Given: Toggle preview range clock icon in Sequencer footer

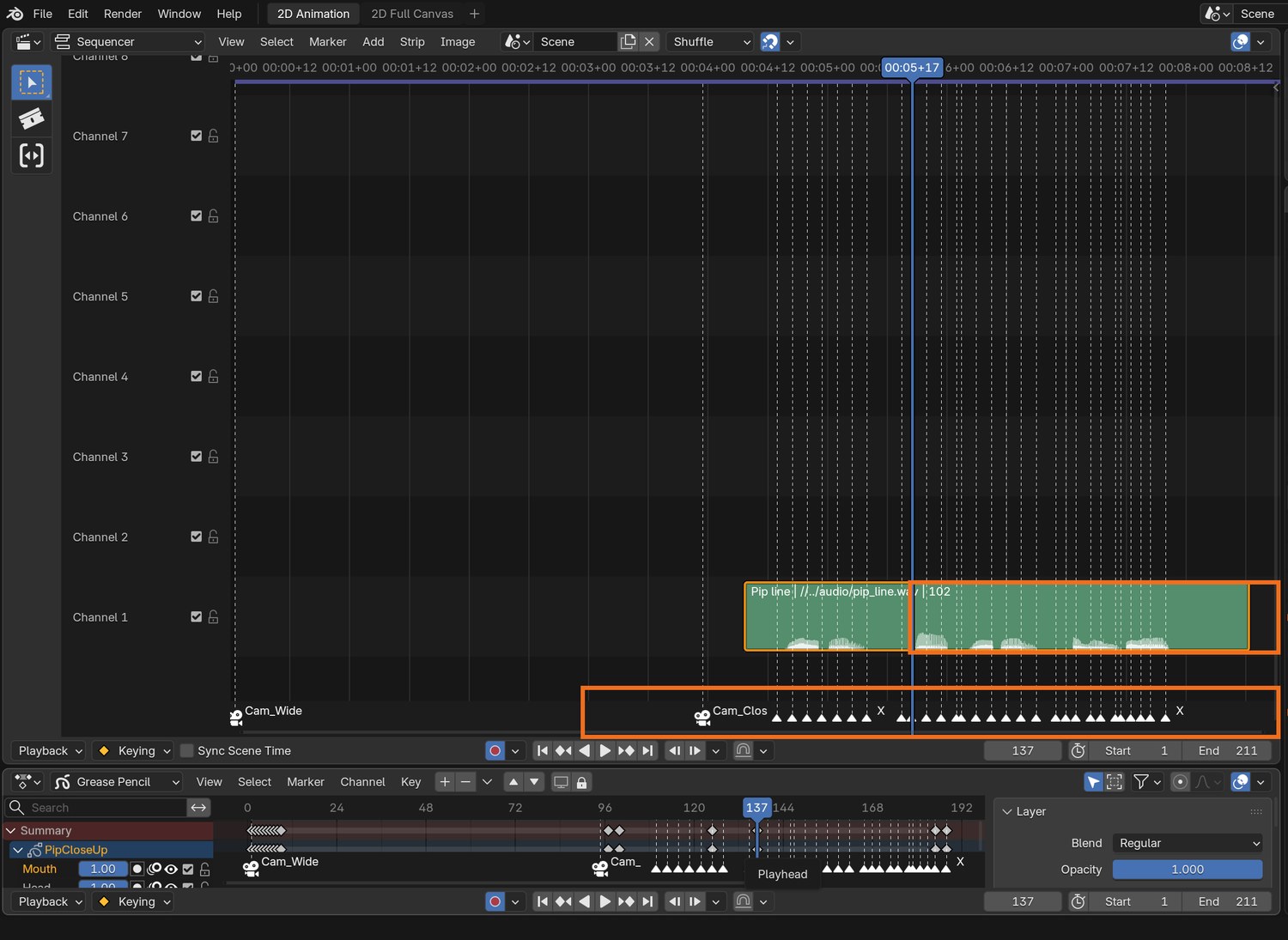Looking at the screenshot, I should tap(1078, 750).
